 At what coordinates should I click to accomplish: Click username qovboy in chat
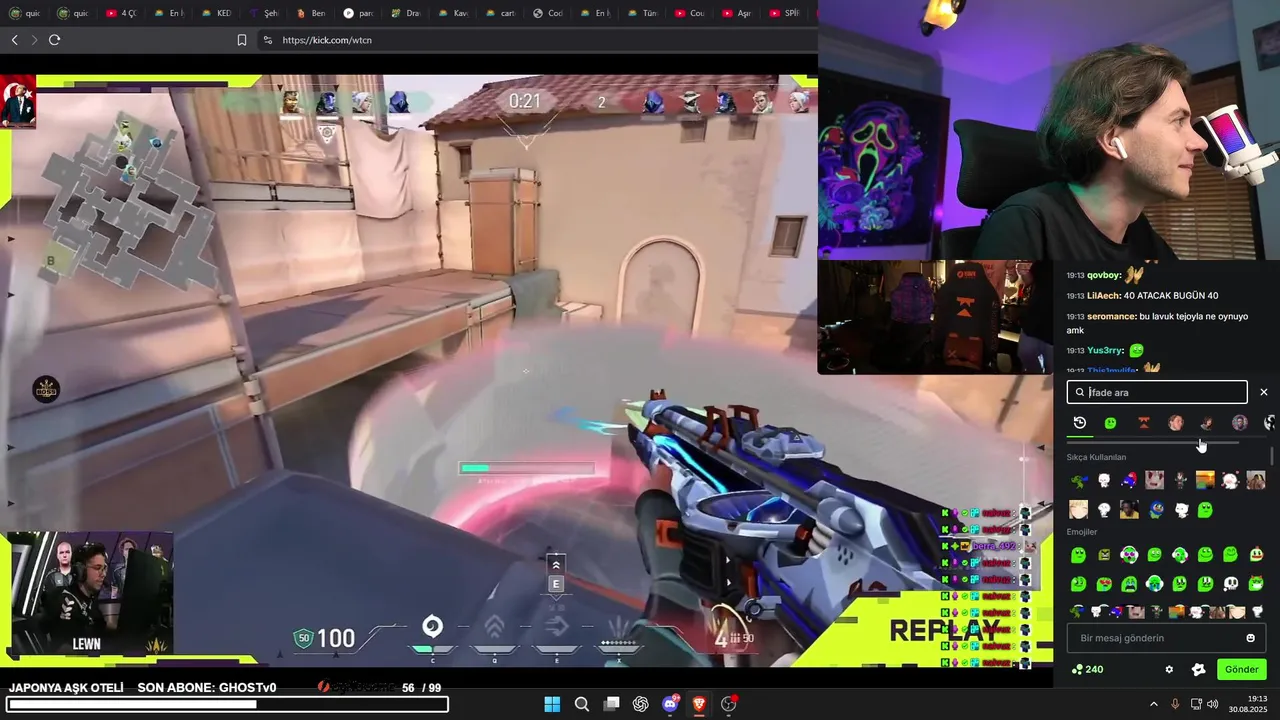tap(1104, 275)
